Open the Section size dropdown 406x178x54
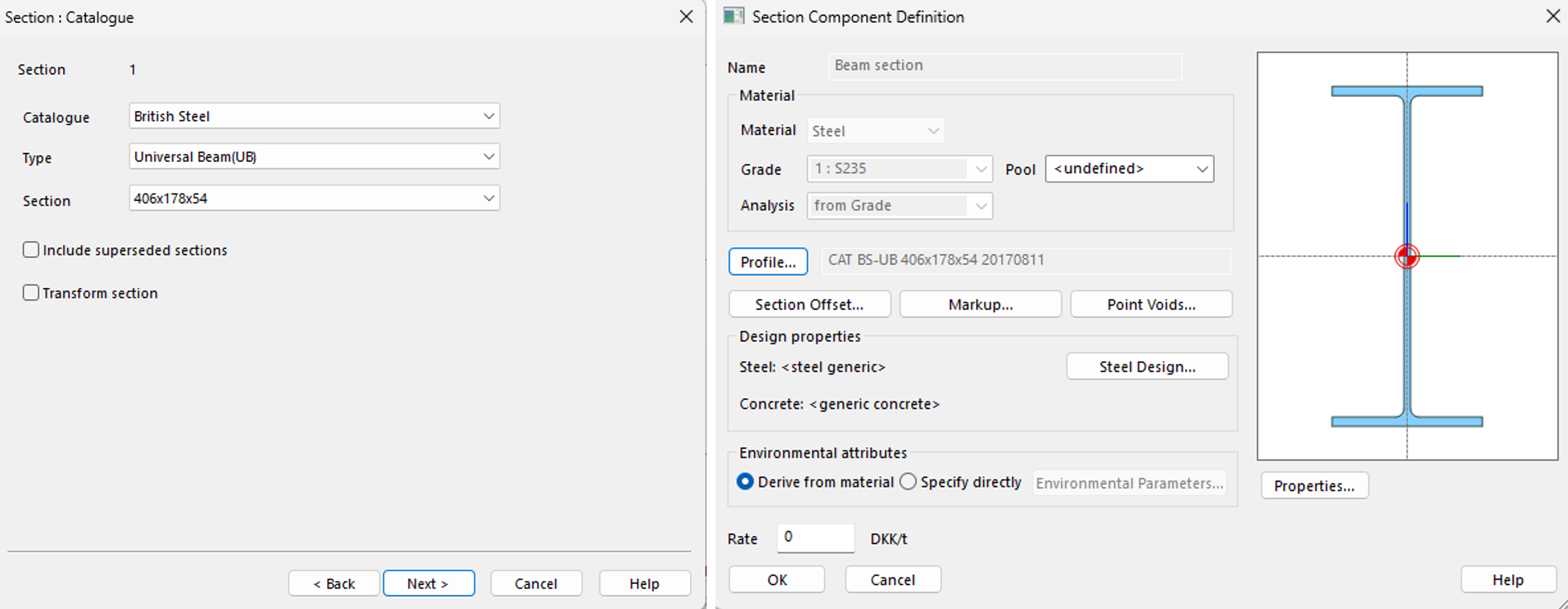 (314, 198)
